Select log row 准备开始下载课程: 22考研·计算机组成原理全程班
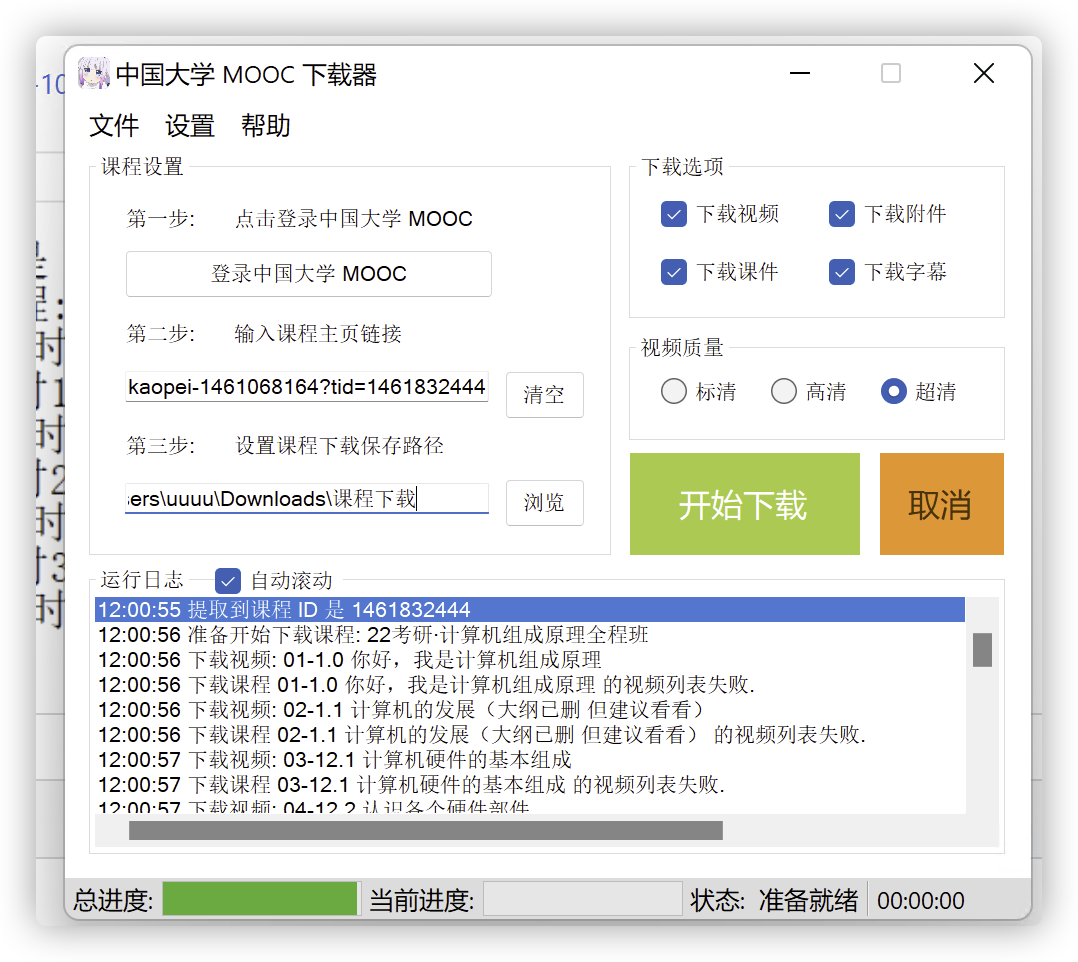The width and height of the screenshot is (1078, 962). pos(529,635)
